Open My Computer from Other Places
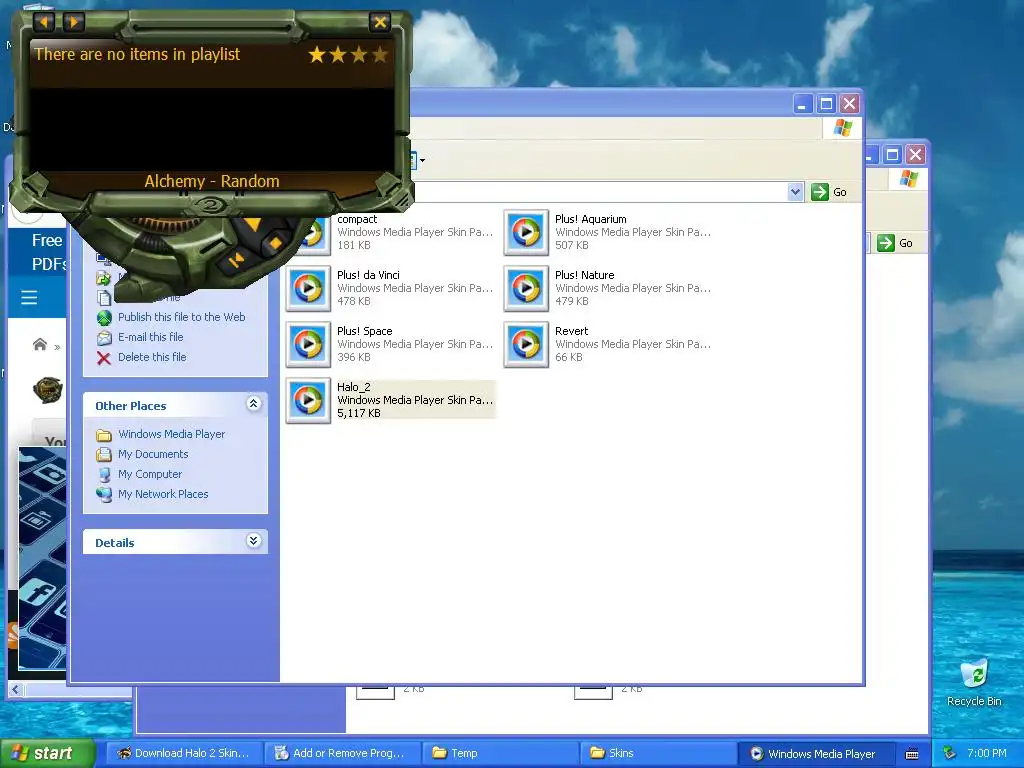Viewport: 1024px width, 768px height. (x=150, y=474)
